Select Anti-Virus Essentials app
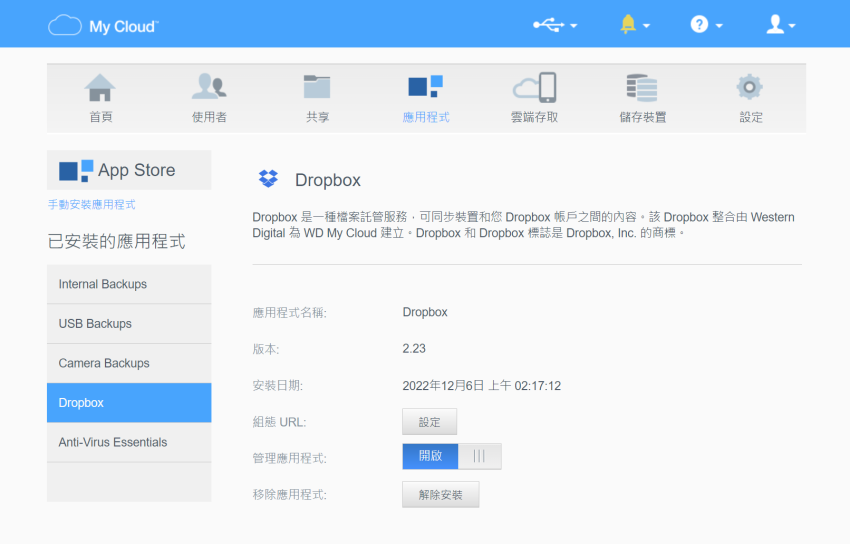850x544 pixels. pos(129,442)
